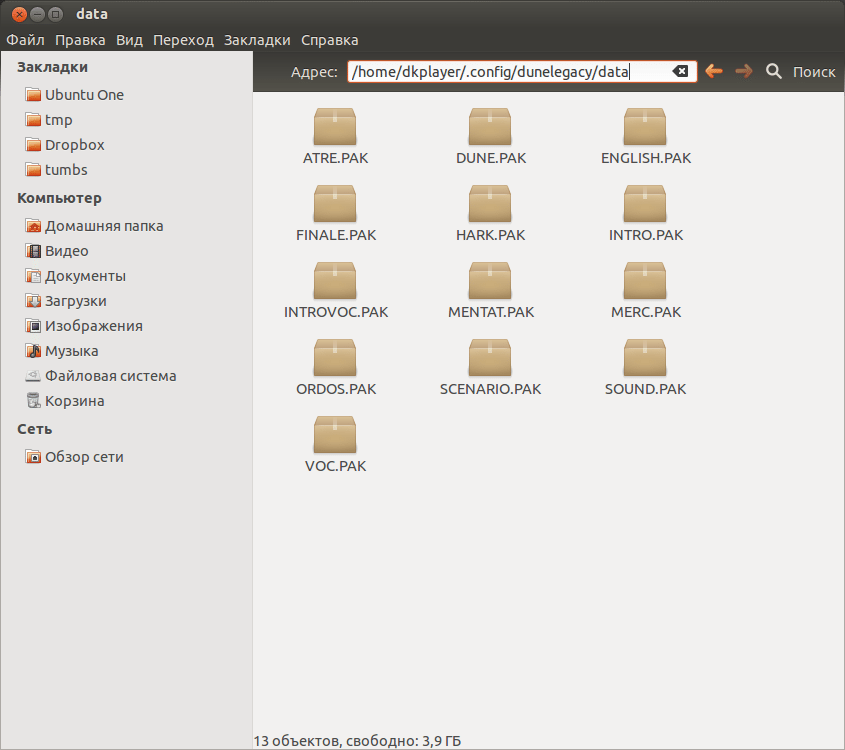The image size is (845, 750).
Task: Click the VOC.PAK file name
Action: (335, 466)
